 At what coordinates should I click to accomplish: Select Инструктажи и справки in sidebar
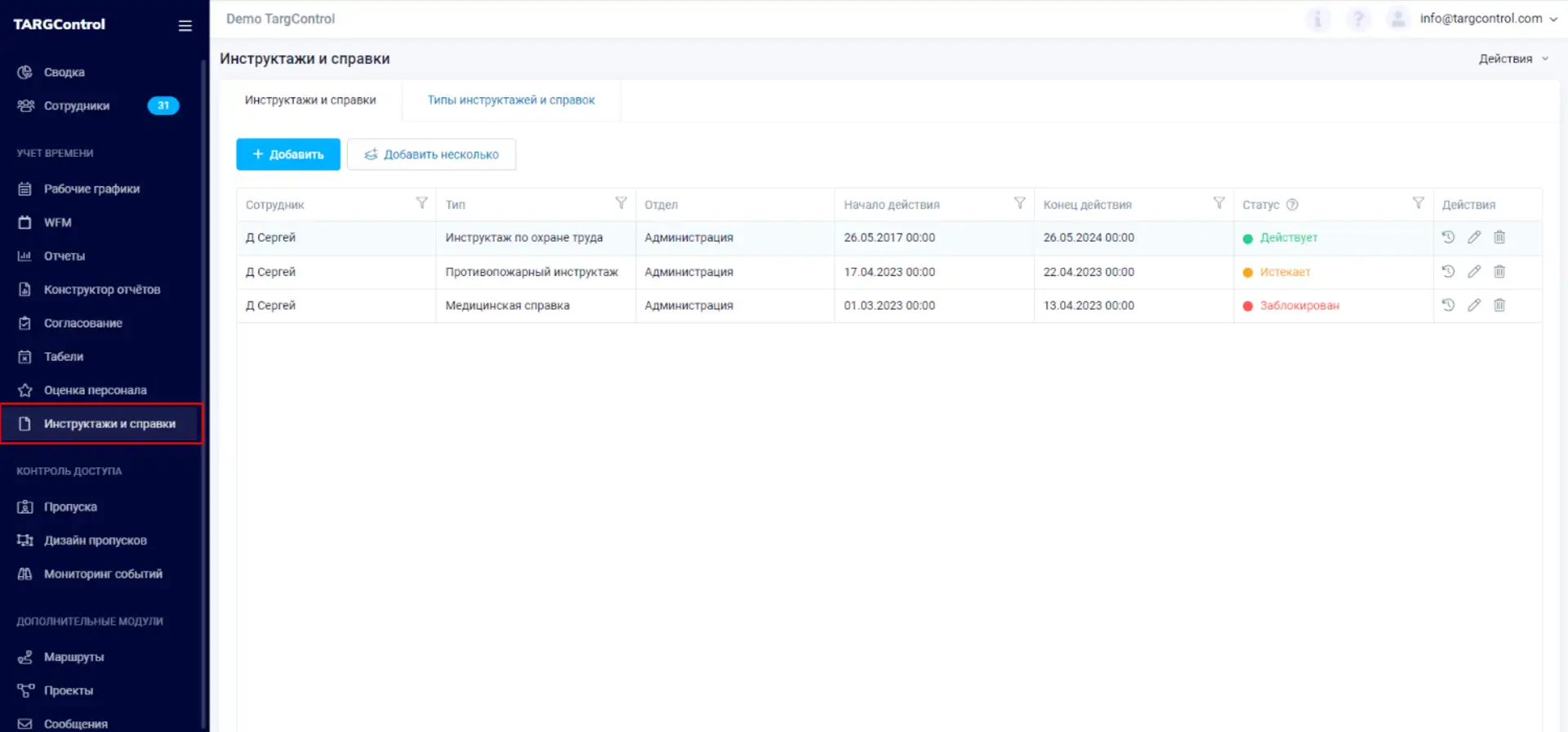[x=101, y=423]
